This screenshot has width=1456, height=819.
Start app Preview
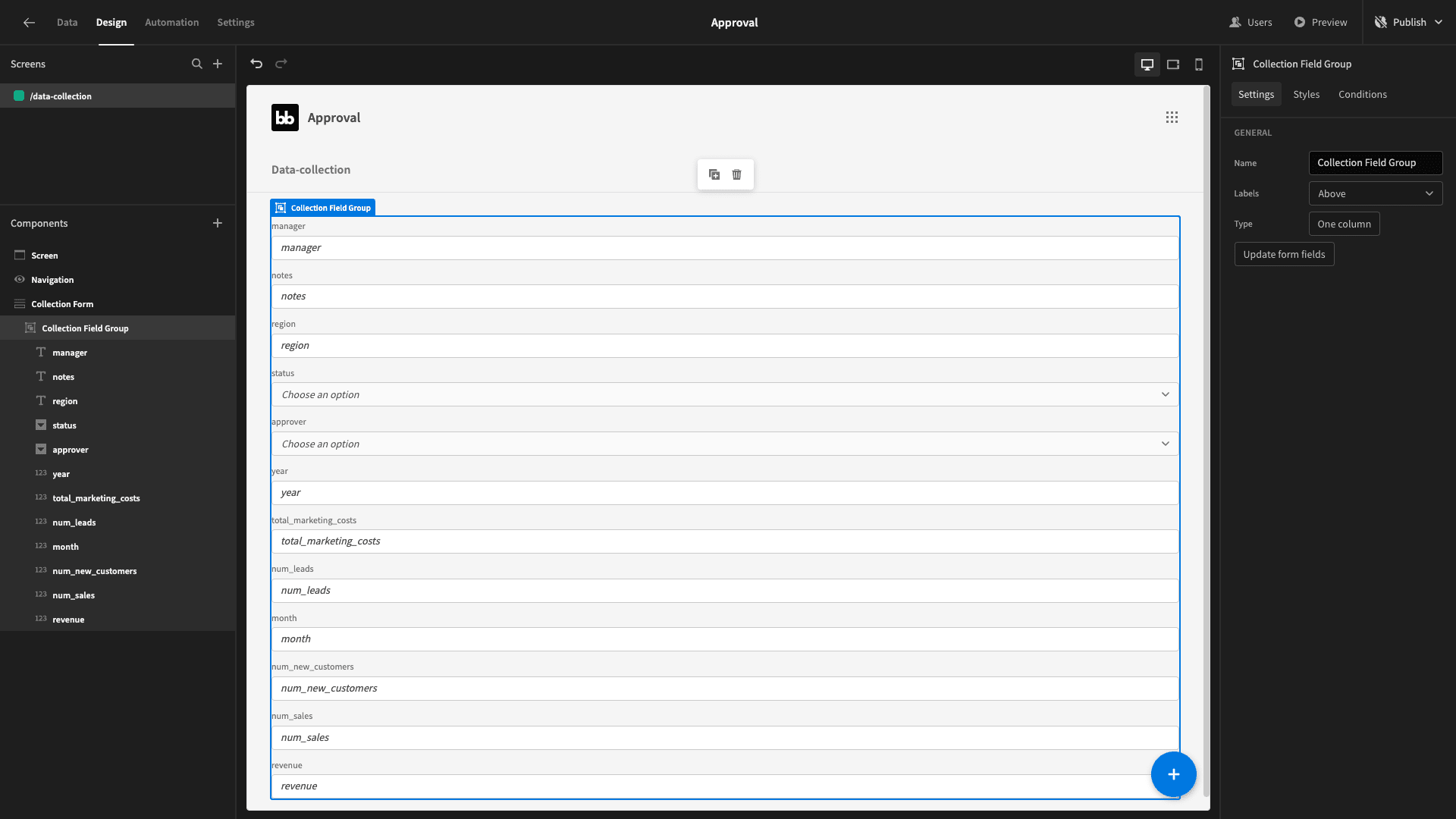click(x=1320, y=23)
